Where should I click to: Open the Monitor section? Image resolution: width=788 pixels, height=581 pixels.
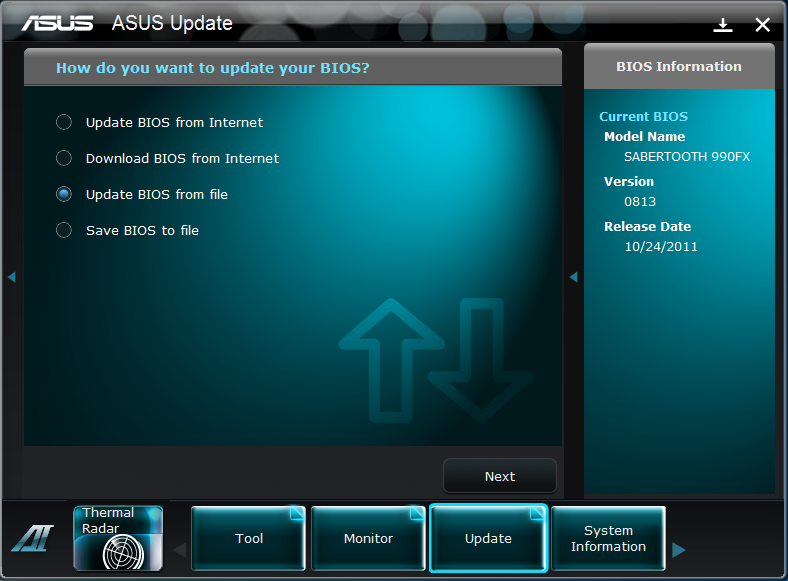pos(368,538)
